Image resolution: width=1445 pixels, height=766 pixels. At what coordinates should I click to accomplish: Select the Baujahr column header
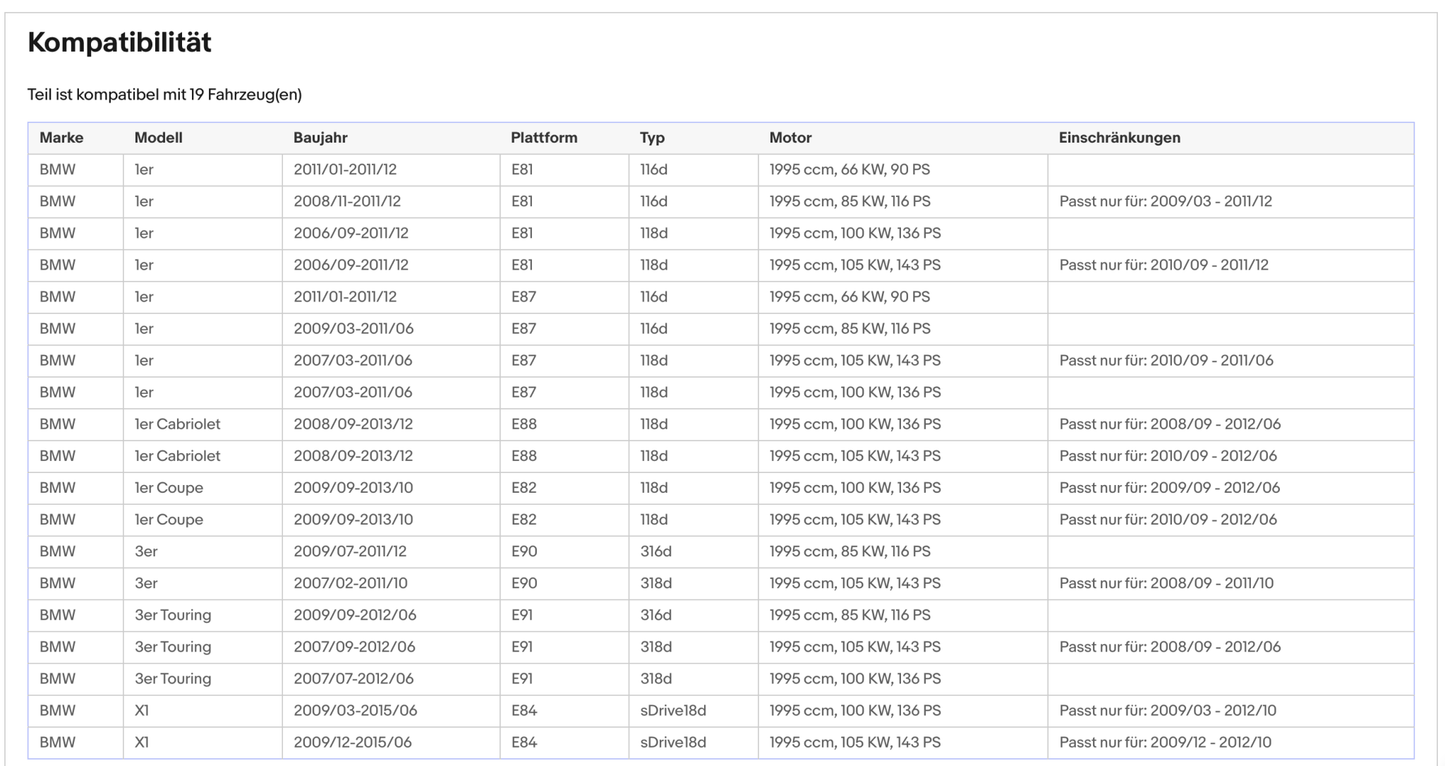(x=320, y=138)
